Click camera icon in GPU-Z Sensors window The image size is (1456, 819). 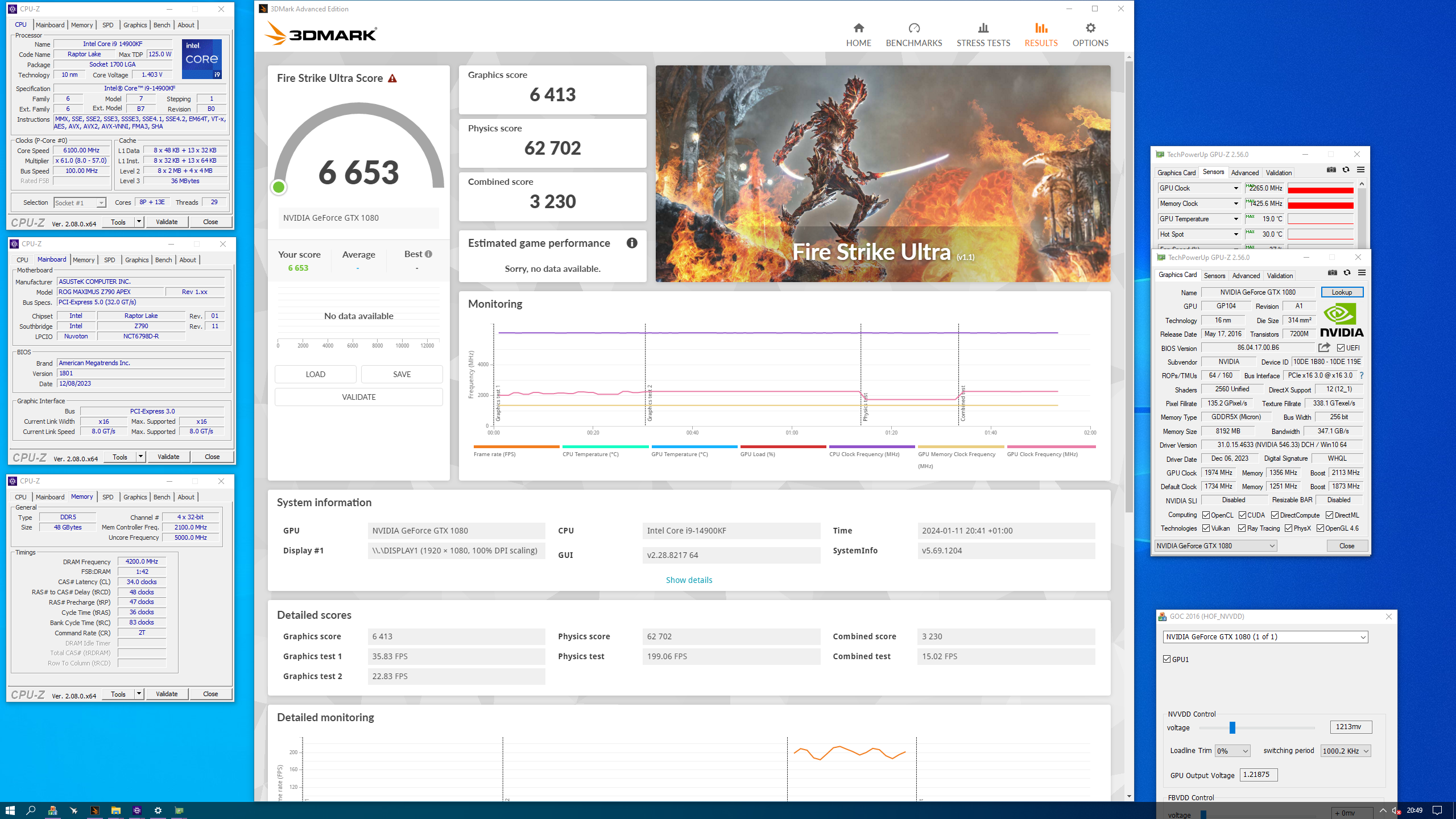pos(1331,169)
